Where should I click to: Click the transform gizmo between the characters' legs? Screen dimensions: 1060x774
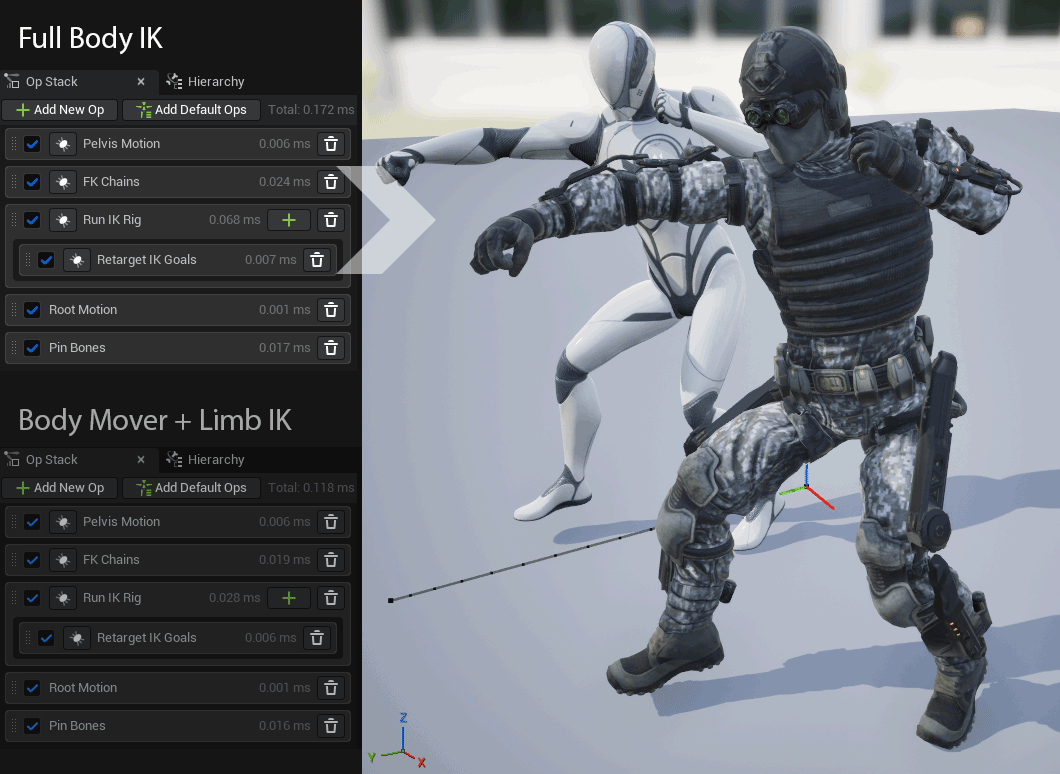point(806,490)
